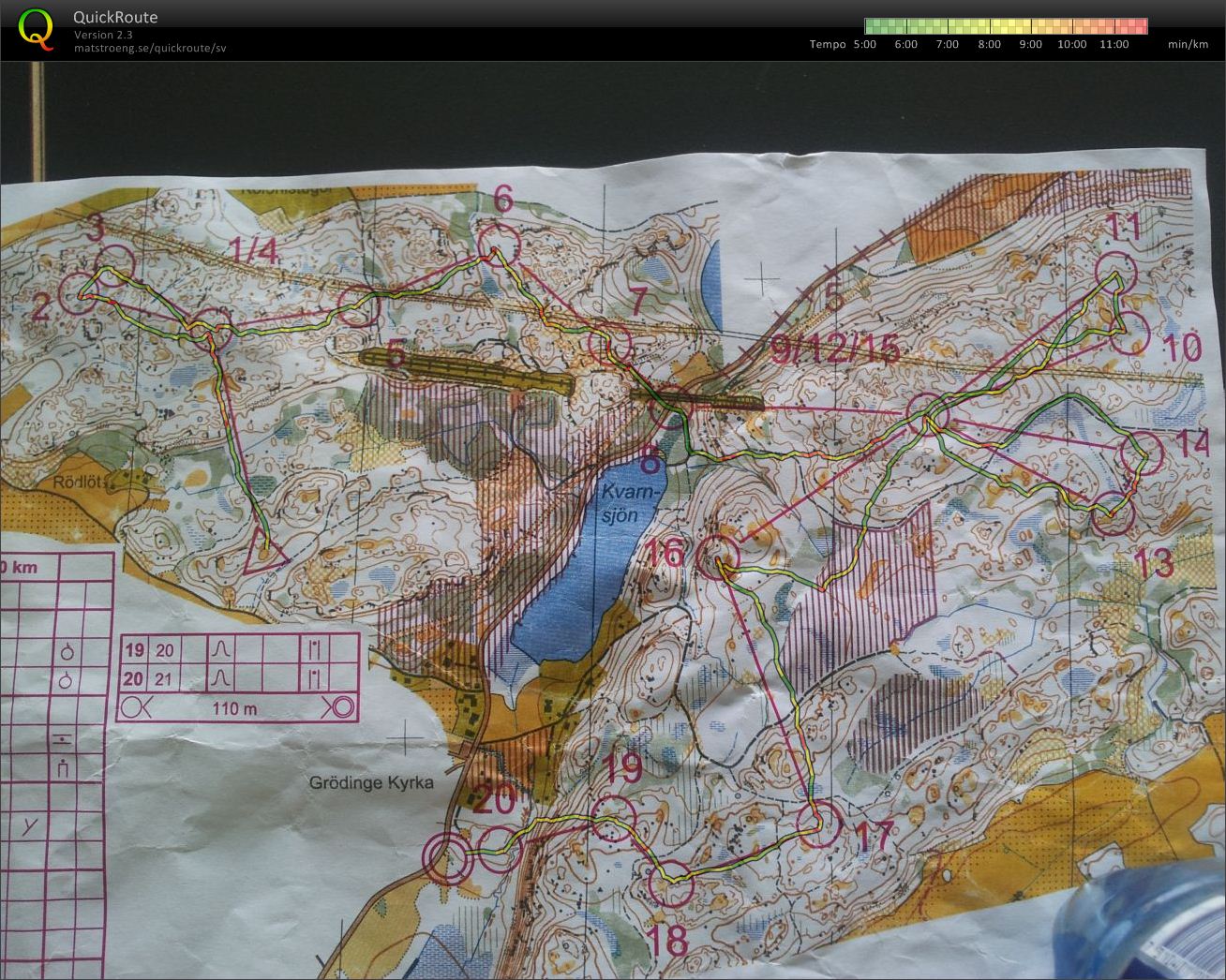Click the 7:00 tempo scale value

tap(948, 44)
